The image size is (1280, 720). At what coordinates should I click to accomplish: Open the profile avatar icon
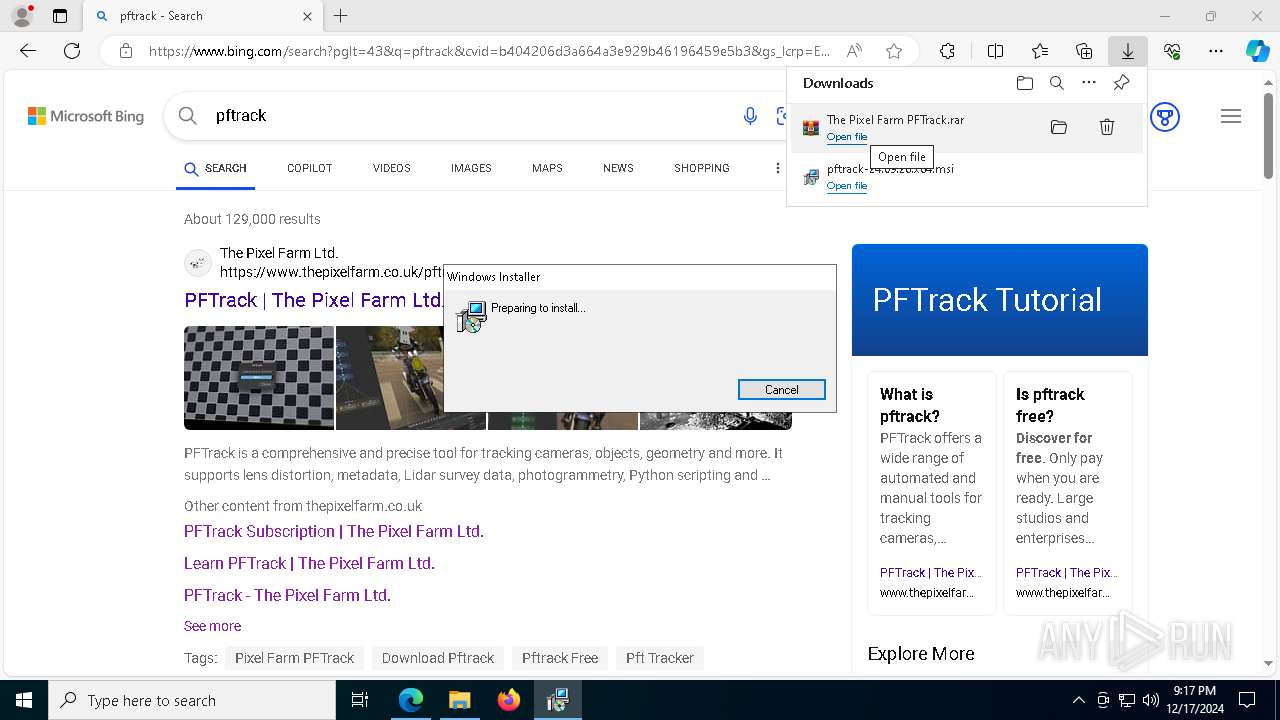[x=22, y=16]
